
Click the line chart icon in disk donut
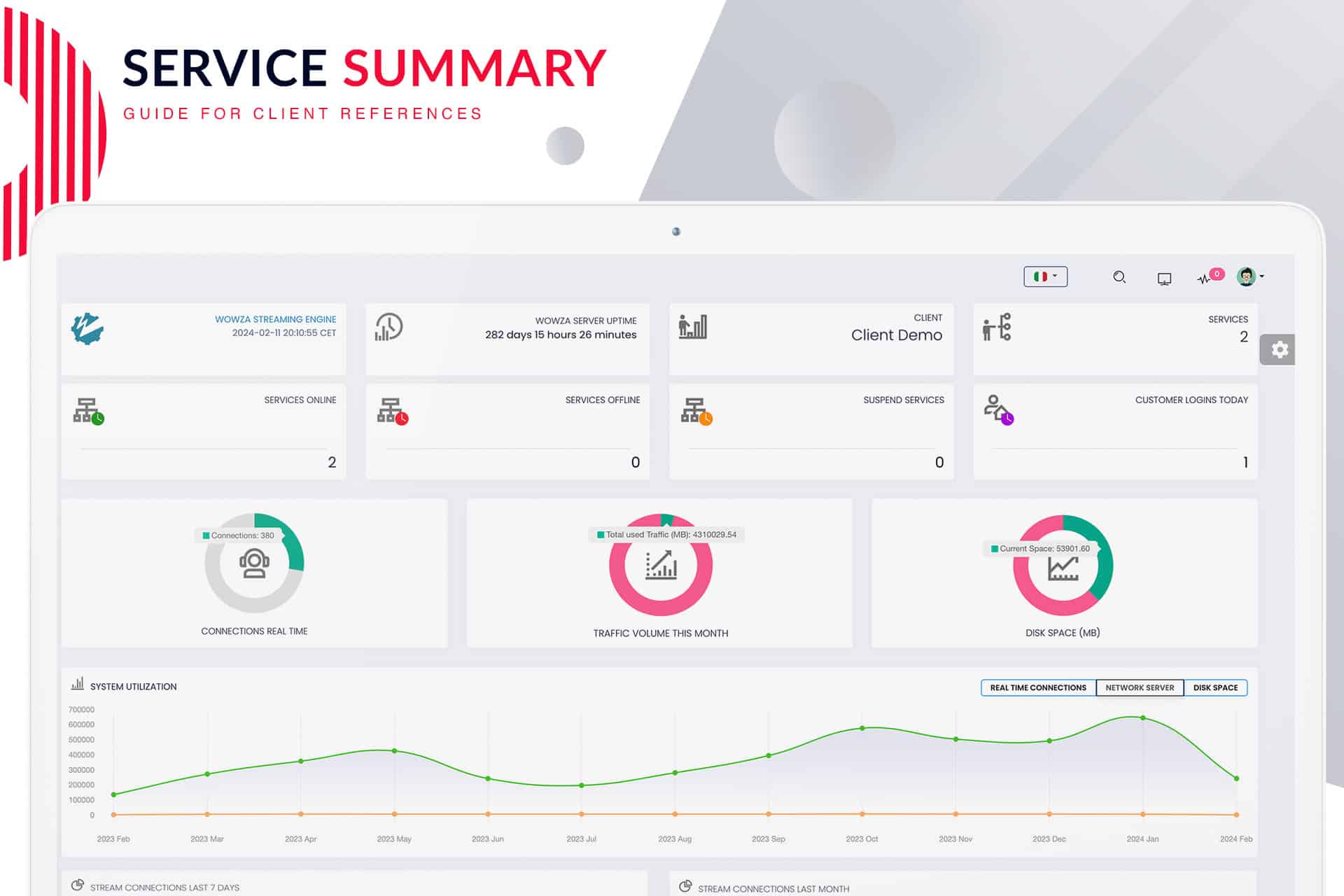[x=1063, y=568]
